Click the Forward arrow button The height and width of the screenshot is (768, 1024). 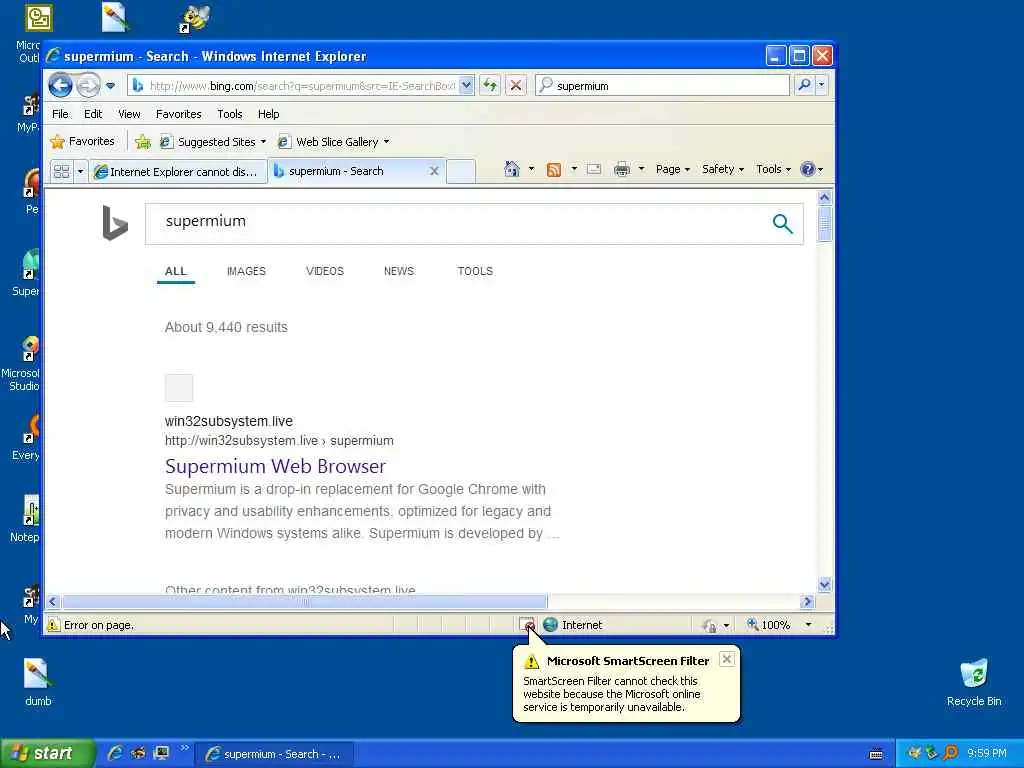pyautogui.click(x=88, y=85)
